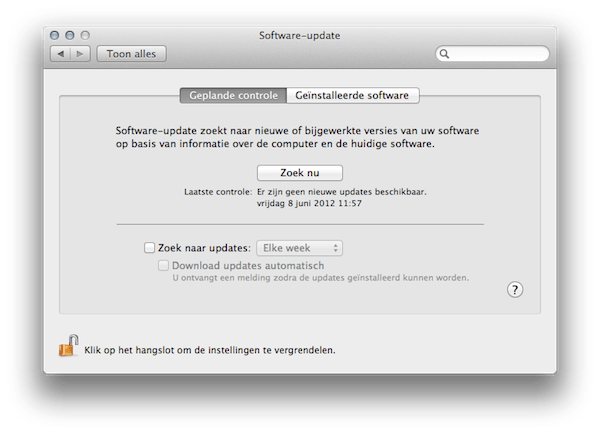Click the forward arrow navigation button
Viewport: 600px width, 434px height.
click(80, 54)
